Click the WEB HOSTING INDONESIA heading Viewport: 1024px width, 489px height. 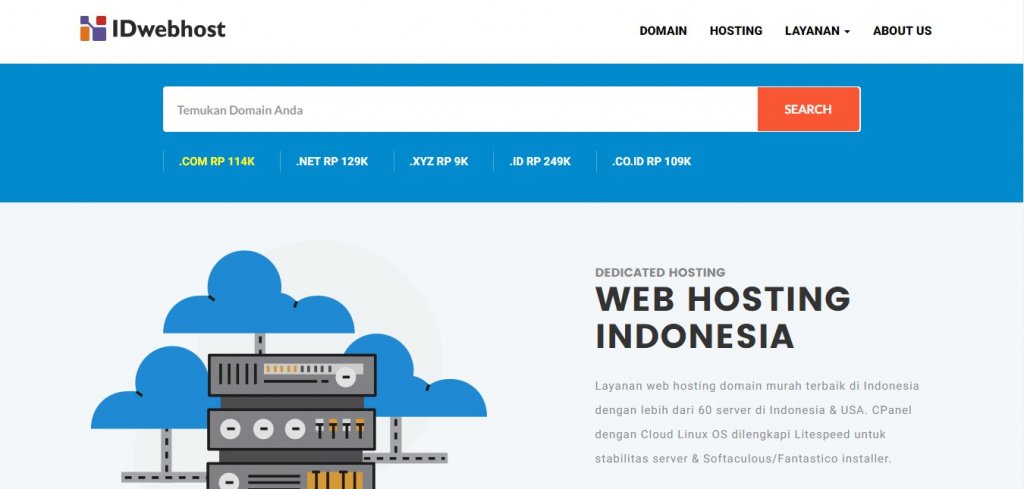point(723,317)
